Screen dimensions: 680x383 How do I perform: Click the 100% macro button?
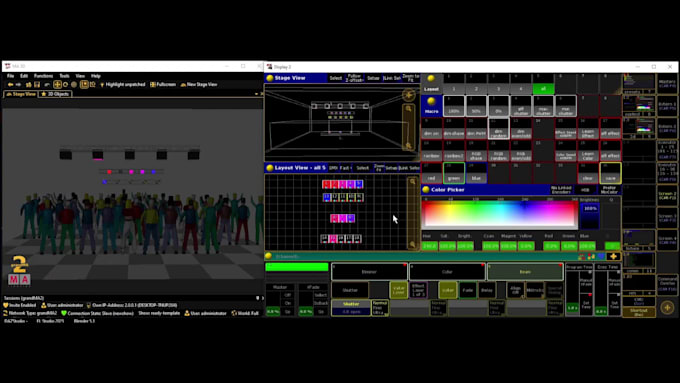click(454, 106)
